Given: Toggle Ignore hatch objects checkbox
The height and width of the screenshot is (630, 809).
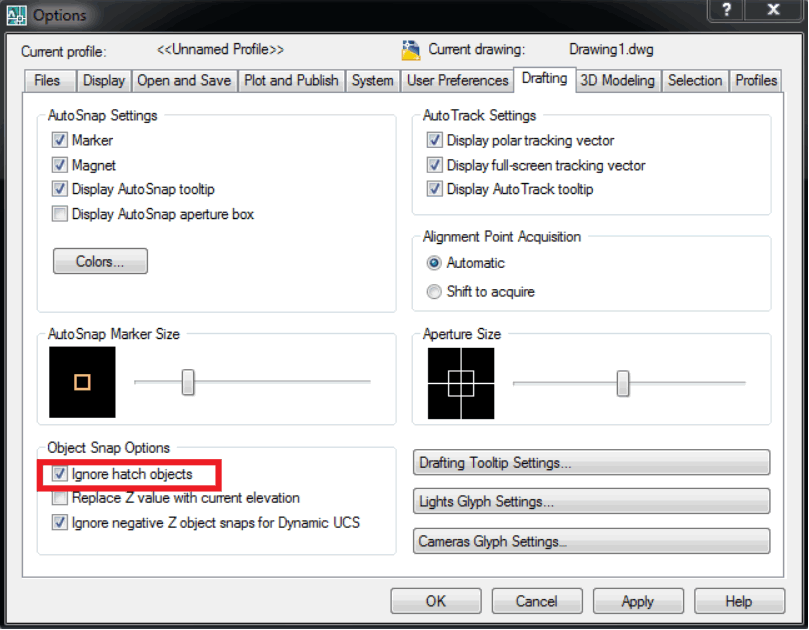Looking at the screenshot, I should point(60,474).
